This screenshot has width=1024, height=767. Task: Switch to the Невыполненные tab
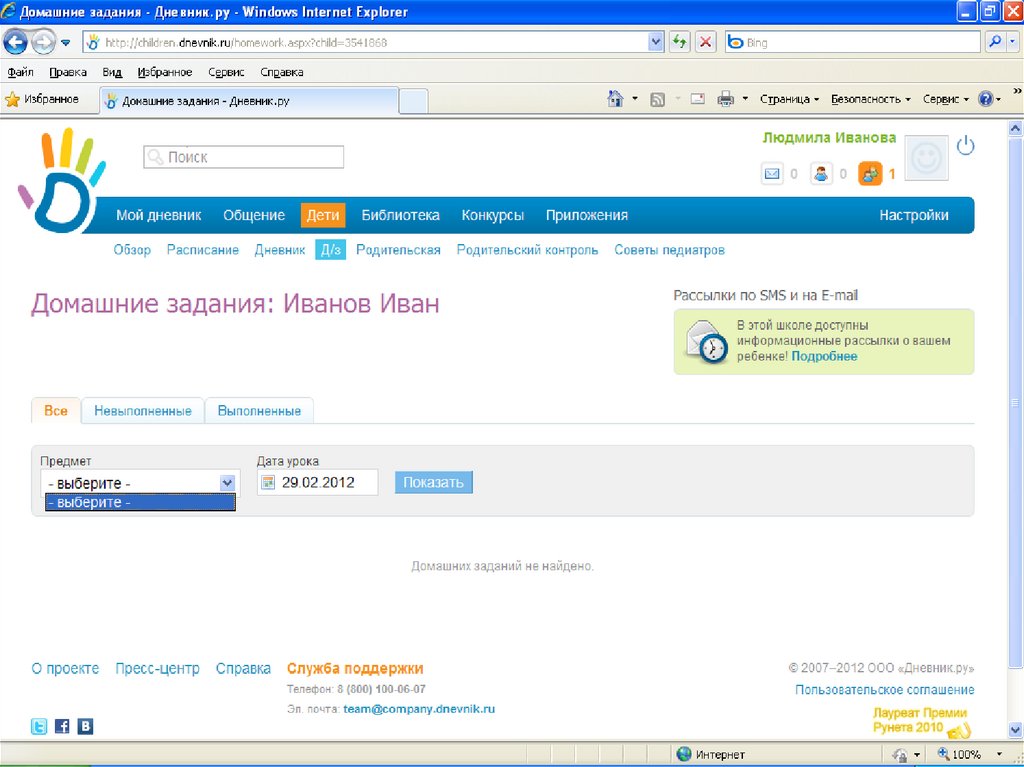pyautogui.click(x=142, y=411)
